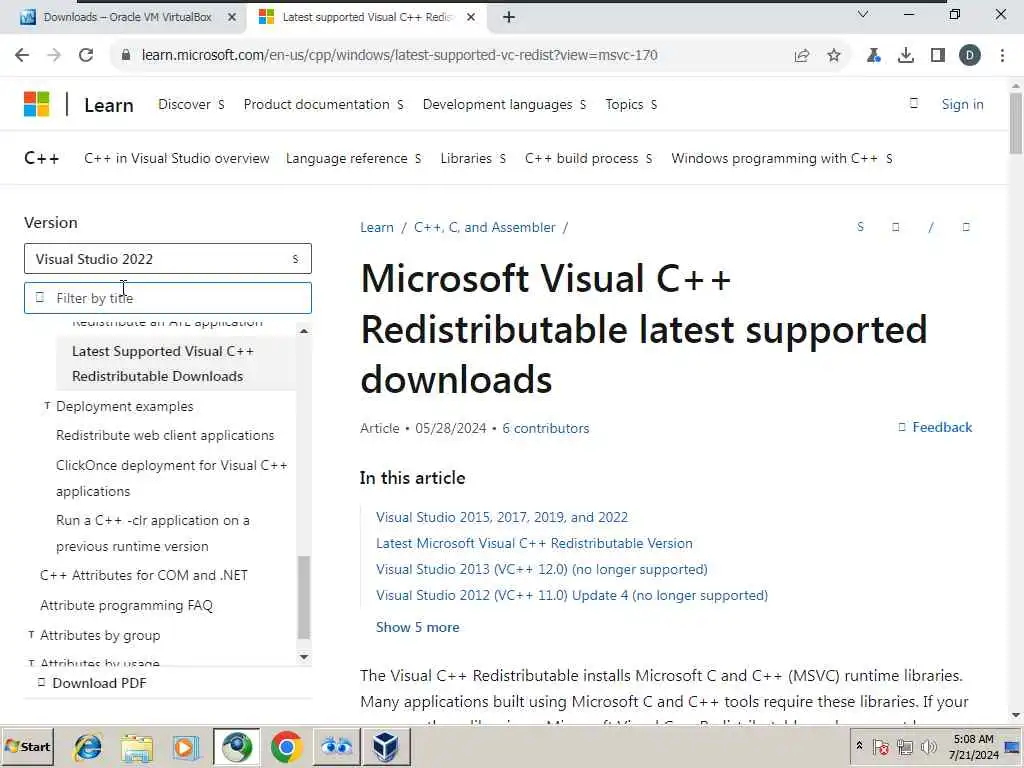Click Chrome icon in taskbar
Screen dimensions: 1024x768
coord(286,746)
